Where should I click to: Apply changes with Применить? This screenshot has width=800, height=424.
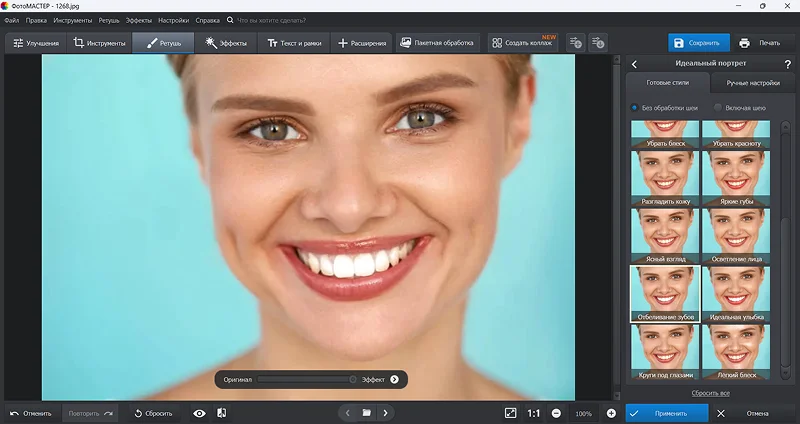(x=667, y=413)
